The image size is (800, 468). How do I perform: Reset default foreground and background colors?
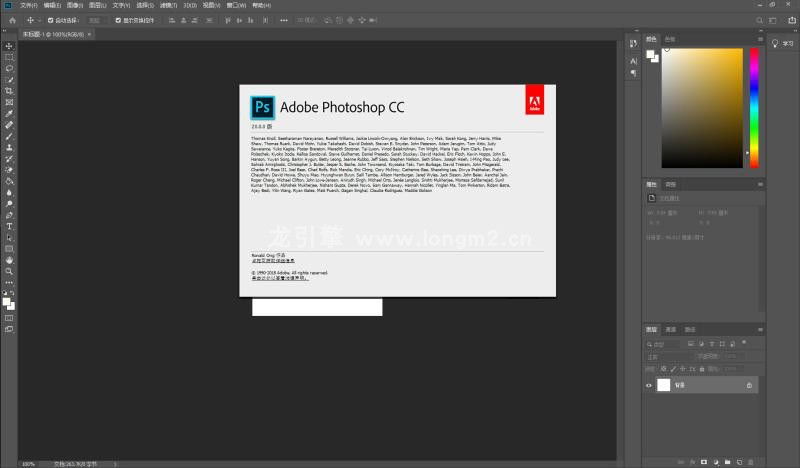pyautogui.click(x=5, y=293)
